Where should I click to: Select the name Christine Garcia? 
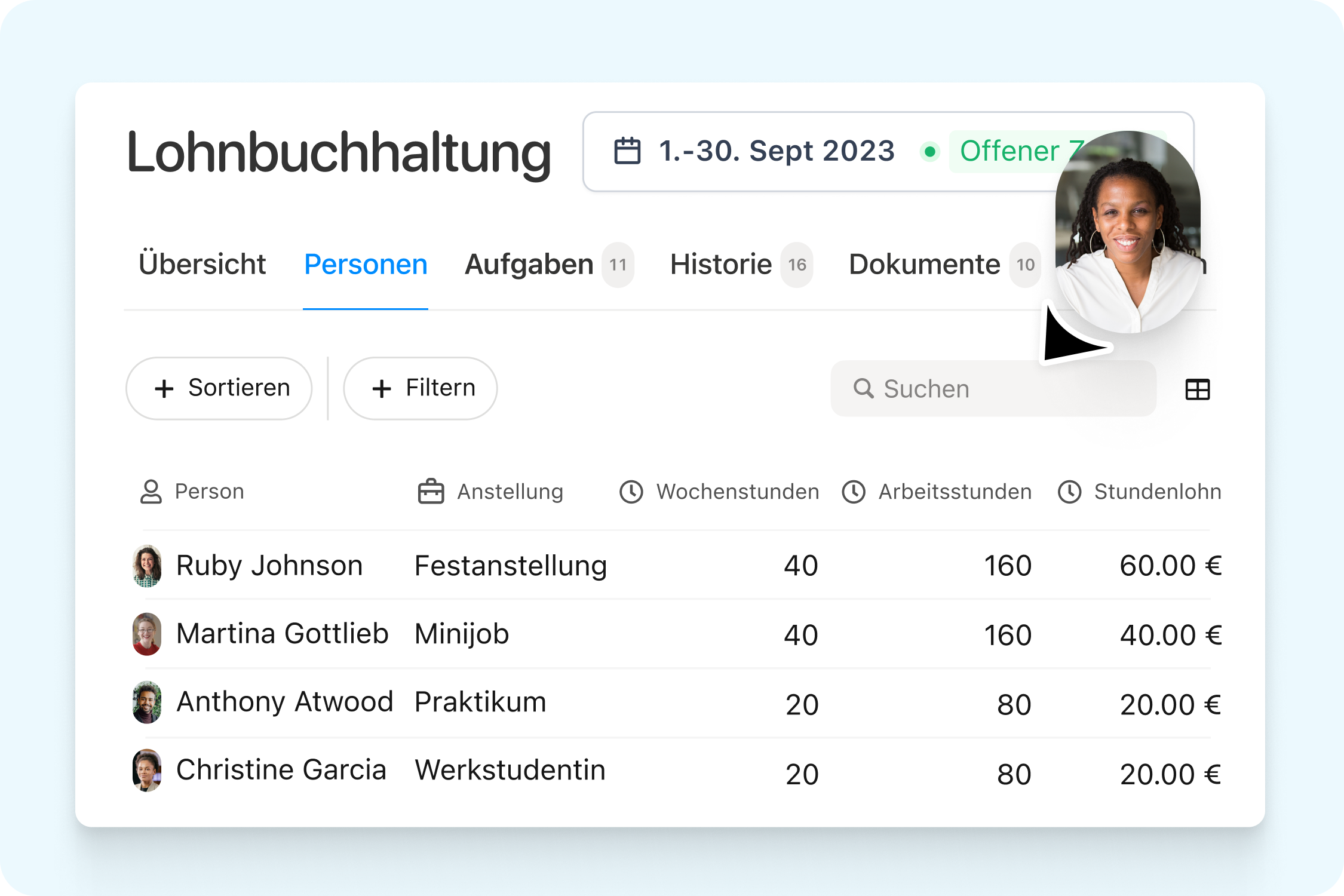click(x=281, y=770)
